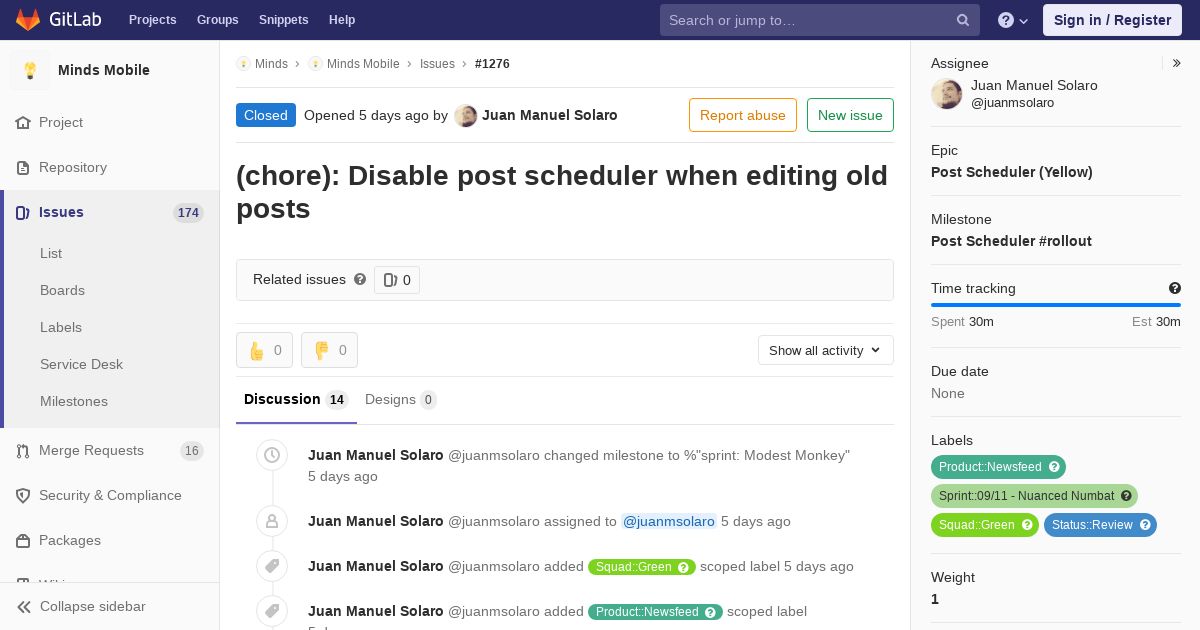Open Help in the top navbar
Screen dimensions: 1200x630
(342, 19)
